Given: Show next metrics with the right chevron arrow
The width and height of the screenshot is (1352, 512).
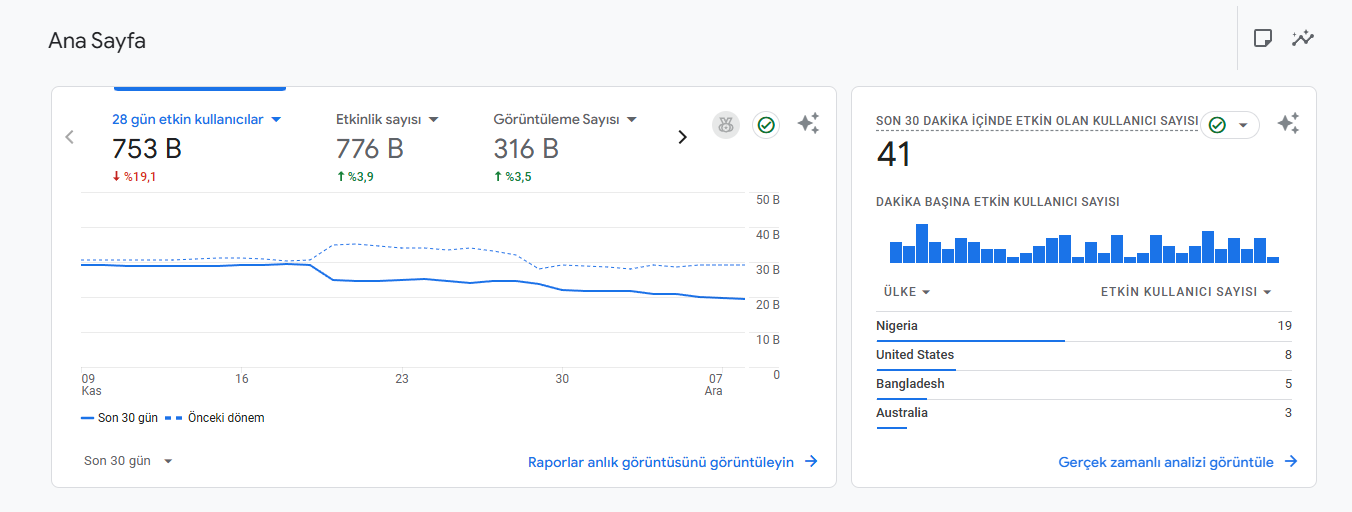Looking at the screenshot, I should pyautogui.click(x=683, y=137).
